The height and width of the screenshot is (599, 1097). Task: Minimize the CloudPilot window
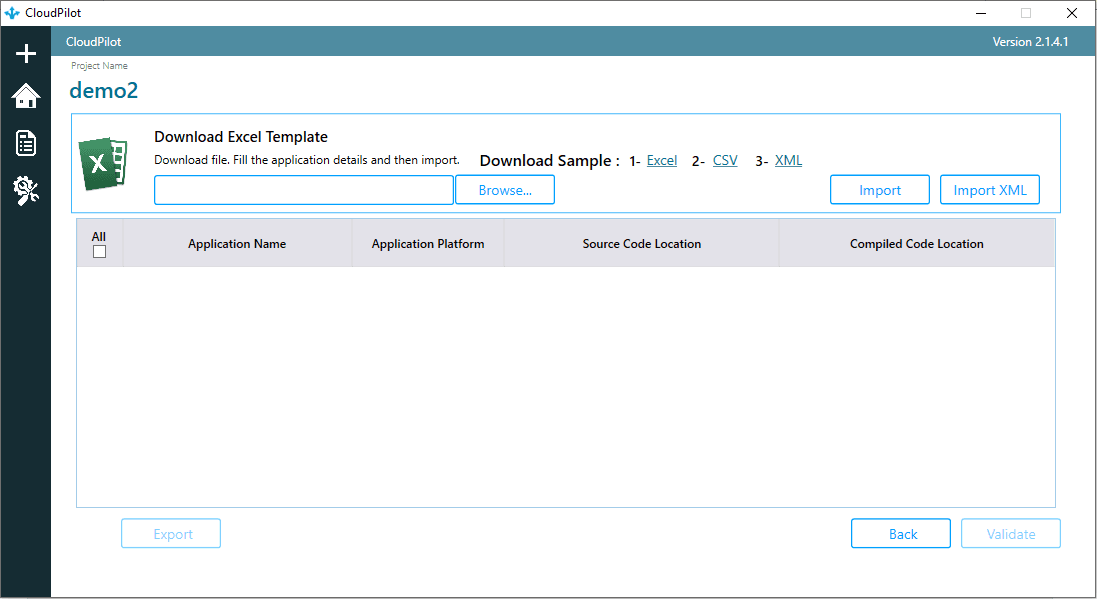point(981,13)
